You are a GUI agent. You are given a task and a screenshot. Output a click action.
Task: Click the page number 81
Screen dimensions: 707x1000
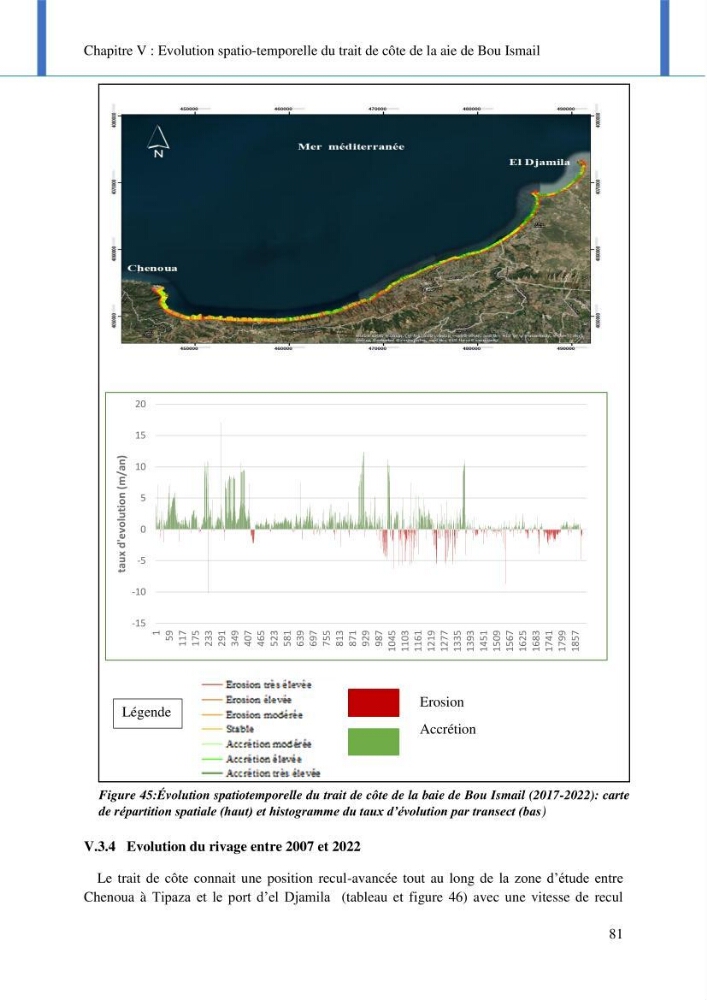[615, 934]
